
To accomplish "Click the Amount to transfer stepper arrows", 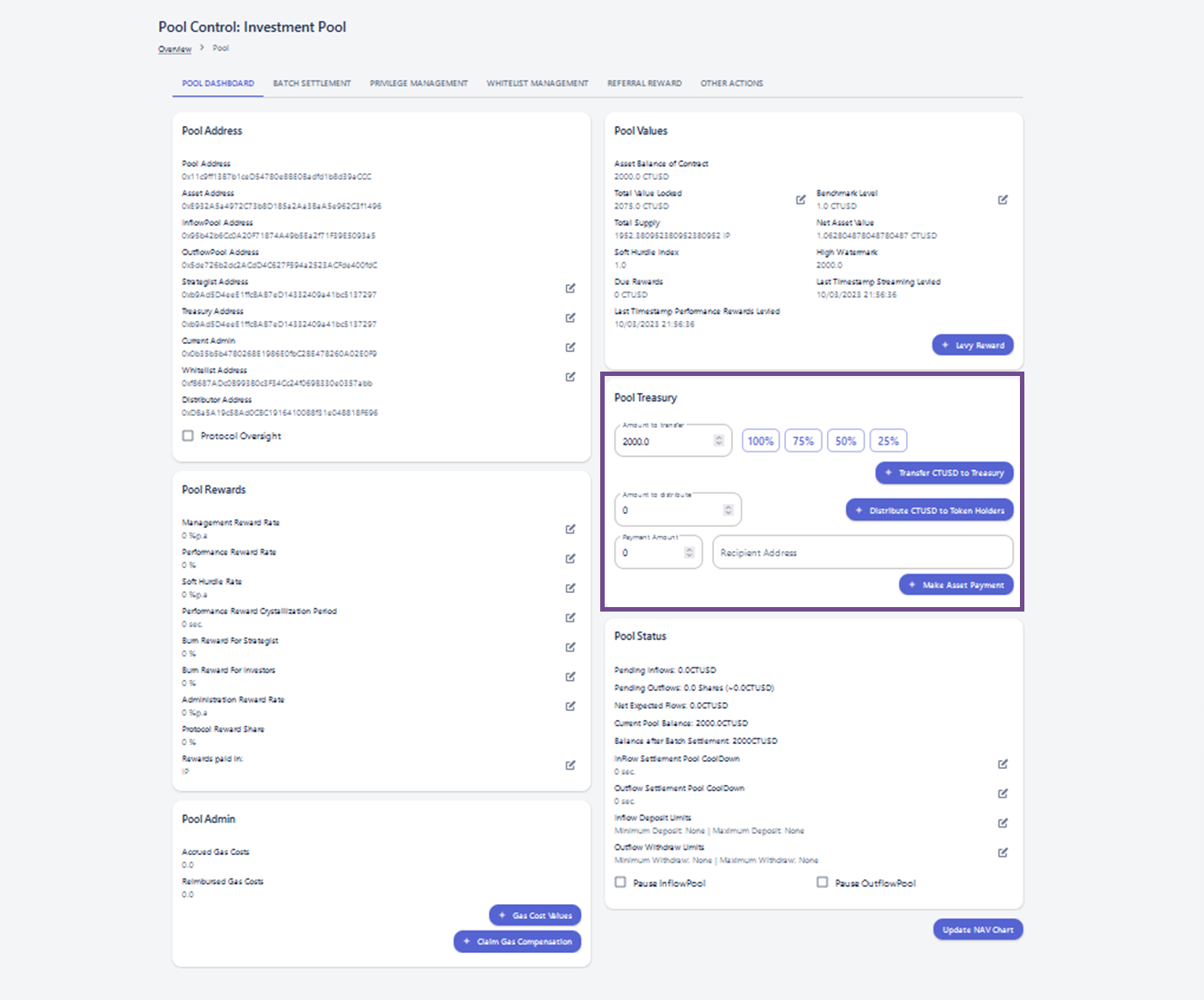I will coord(718,441).
